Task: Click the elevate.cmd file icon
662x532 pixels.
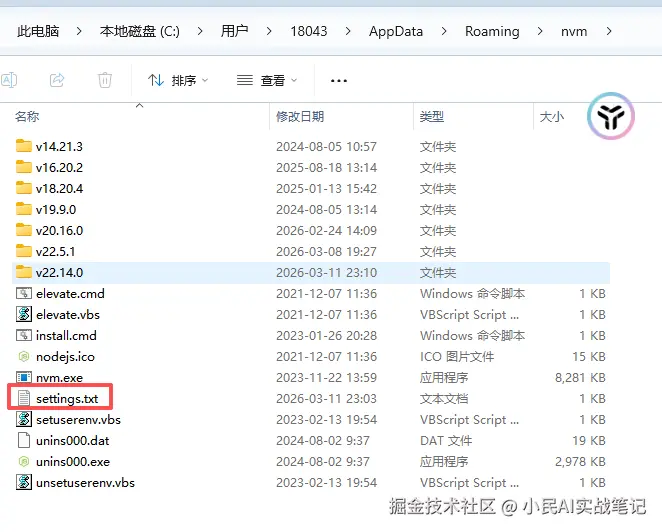Action: (x=24, y=293)
